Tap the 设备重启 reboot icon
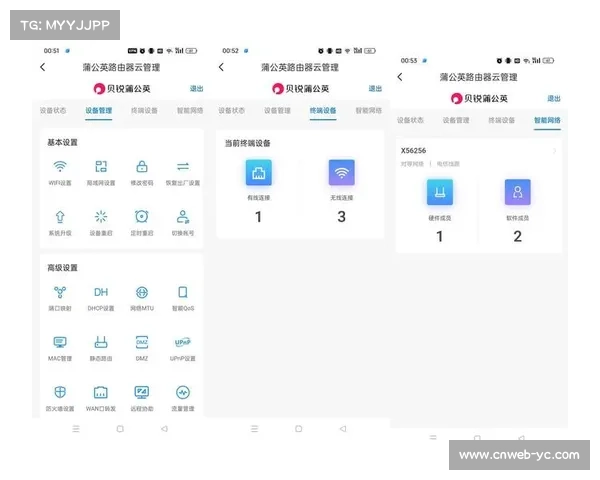The width and height of the screenshot is (600, 480). pyautogui.click(x=101, y=217)
